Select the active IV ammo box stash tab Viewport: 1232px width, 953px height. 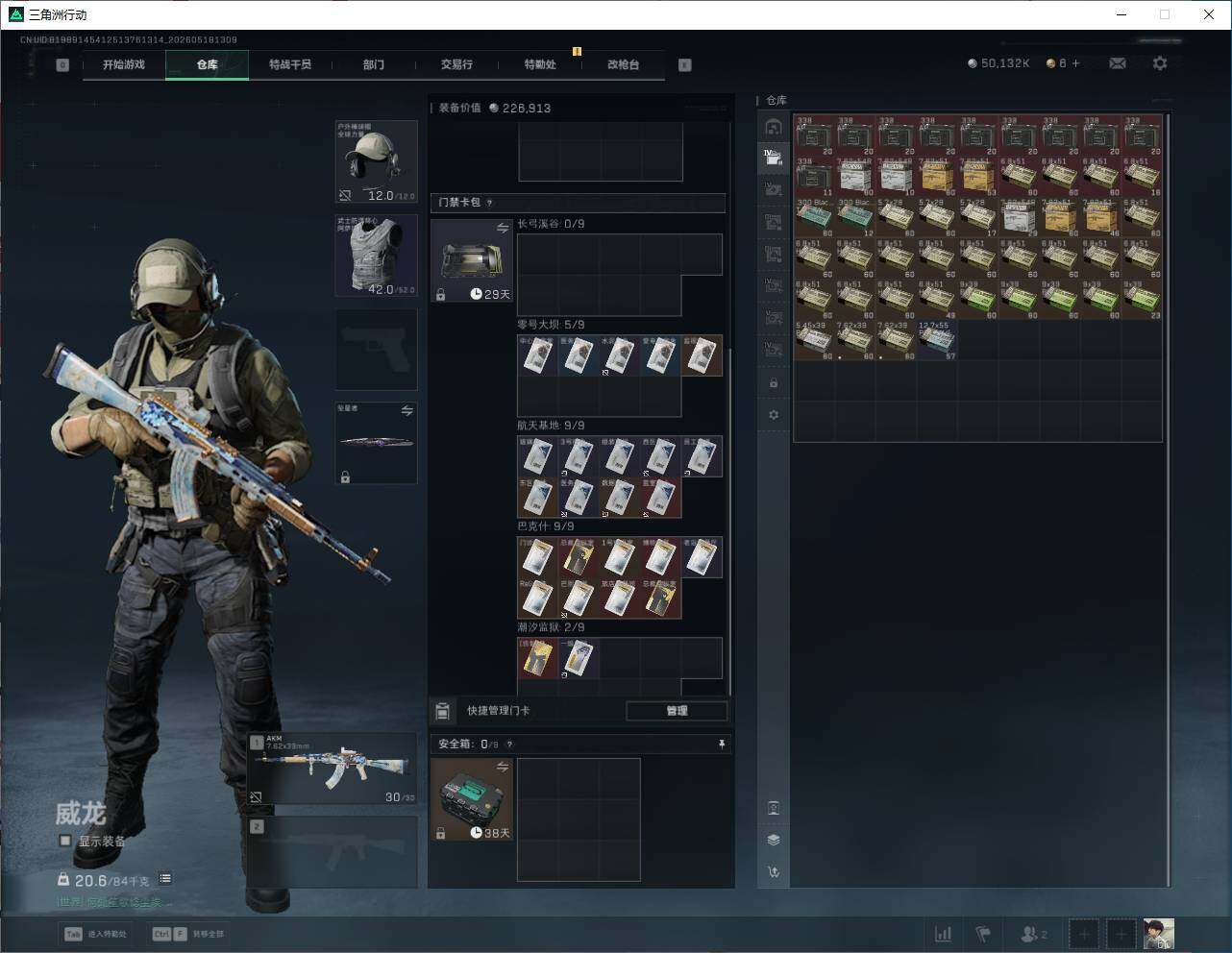pyautogui.click(x=774, y=157)
